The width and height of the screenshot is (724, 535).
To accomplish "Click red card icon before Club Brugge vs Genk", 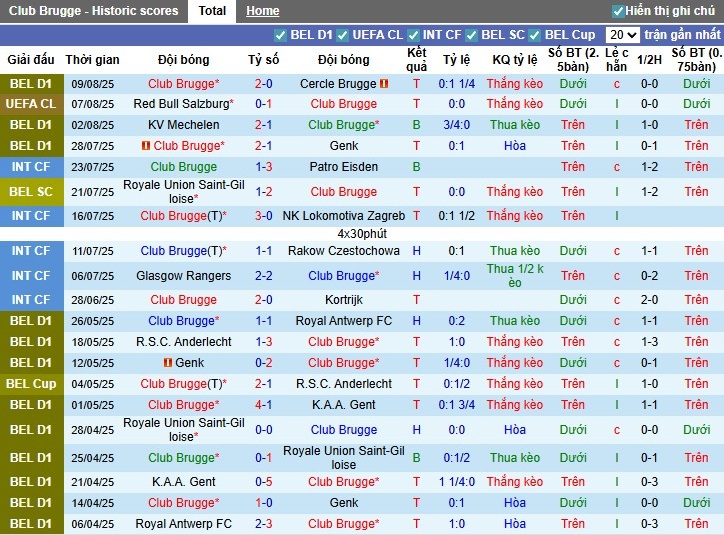I will tap(146, 146).
